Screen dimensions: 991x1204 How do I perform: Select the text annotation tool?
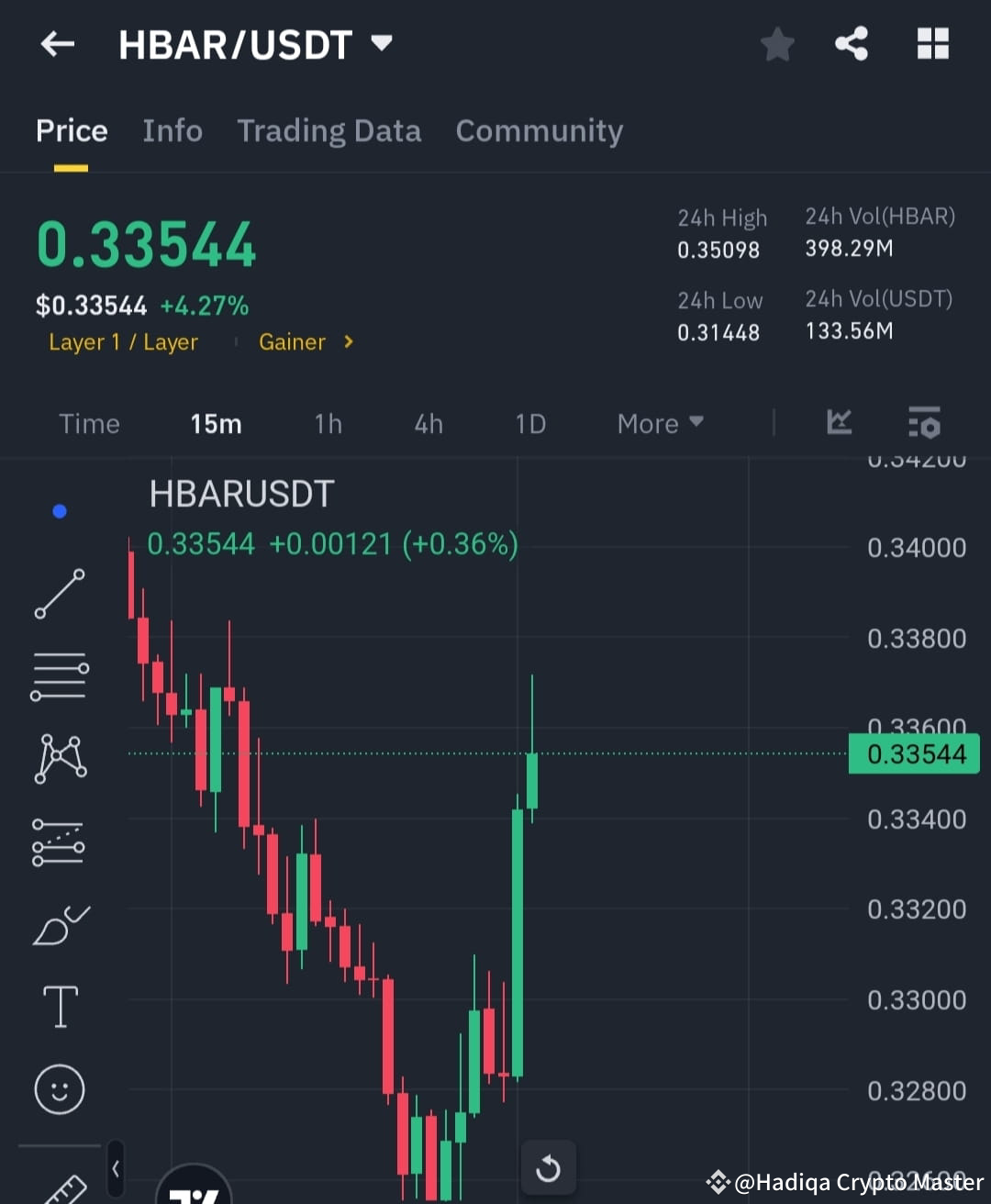[59, 1006]
